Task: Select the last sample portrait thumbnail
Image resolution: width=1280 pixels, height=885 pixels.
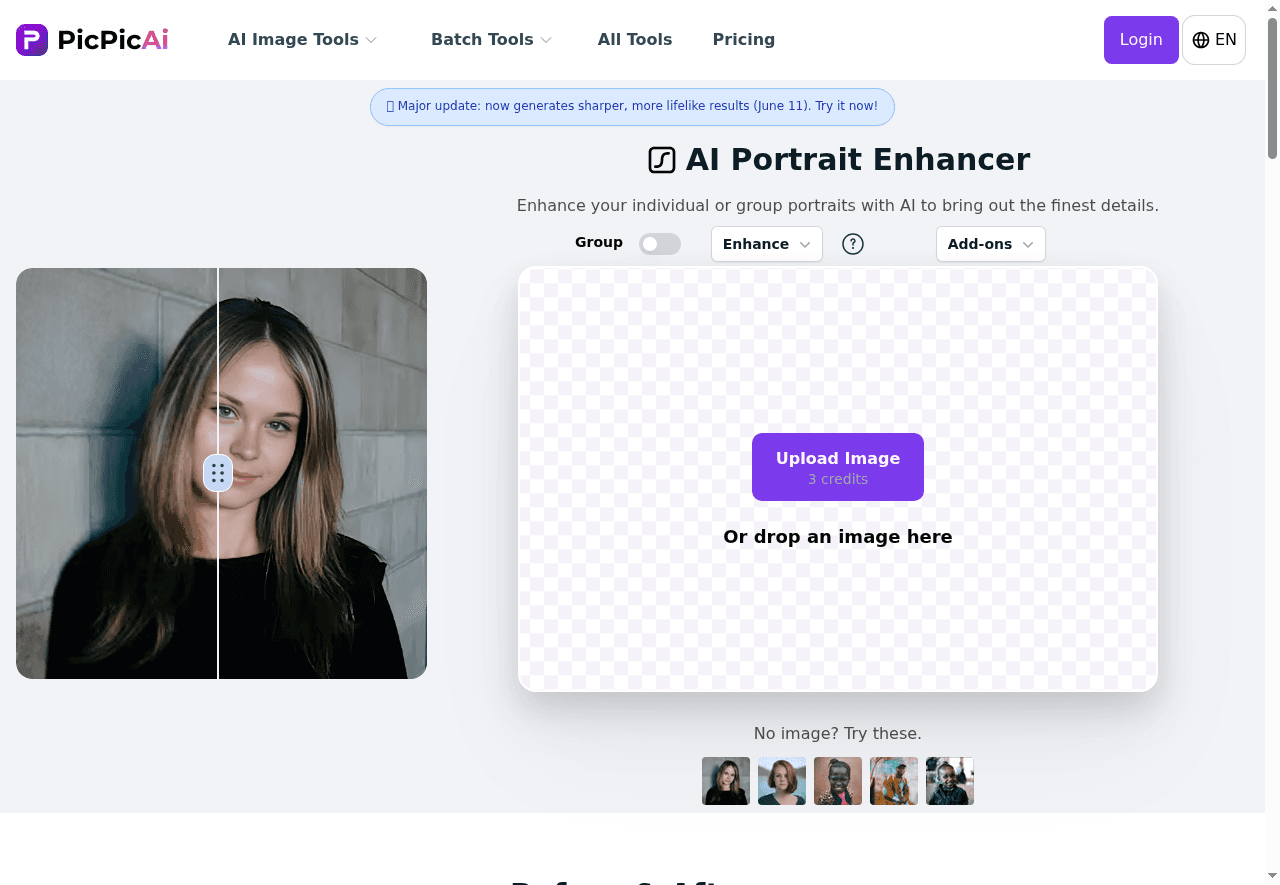Action: point(949,780)
